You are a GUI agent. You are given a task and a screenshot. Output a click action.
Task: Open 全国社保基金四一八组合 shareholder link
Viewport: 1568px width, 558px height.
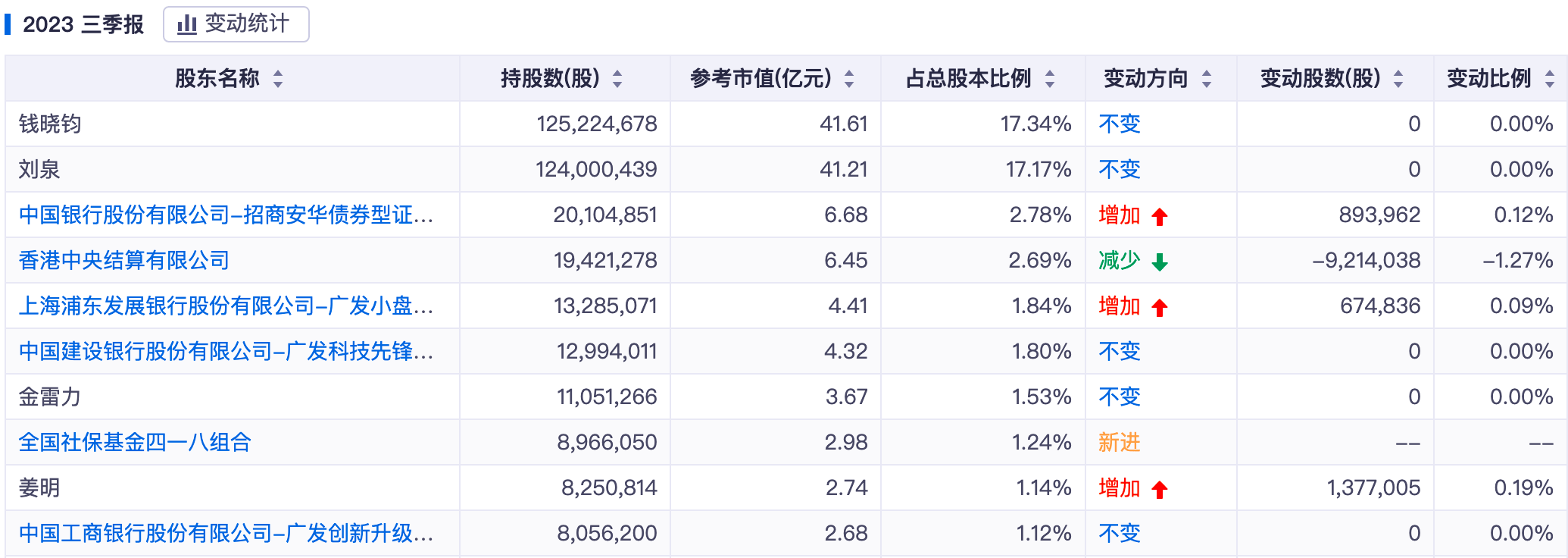pyautogui.click(x=135, y=443)
